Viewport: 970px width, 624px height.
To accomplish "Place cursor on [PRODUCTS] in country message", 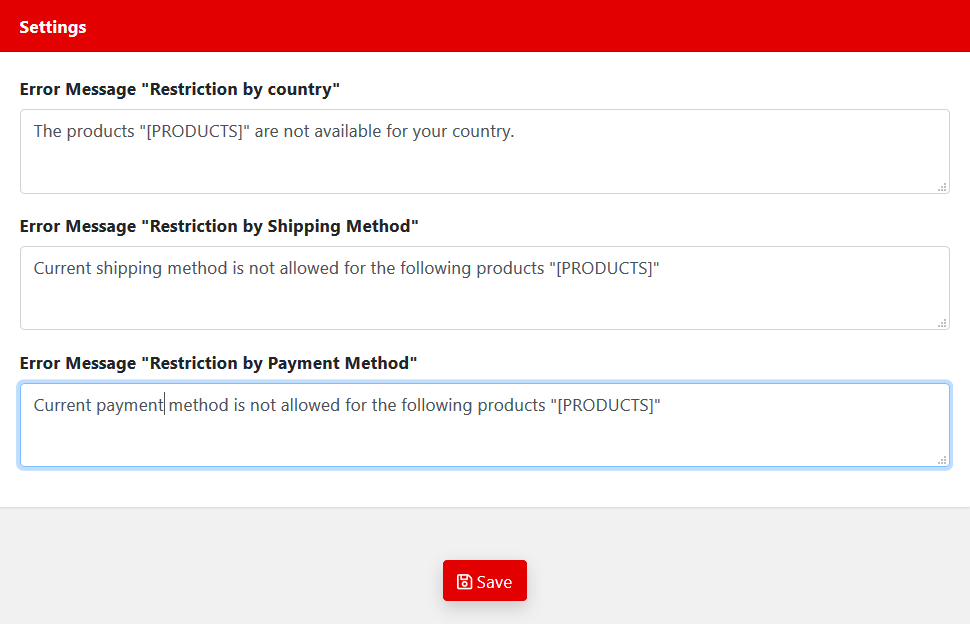I will click(194, 131).
